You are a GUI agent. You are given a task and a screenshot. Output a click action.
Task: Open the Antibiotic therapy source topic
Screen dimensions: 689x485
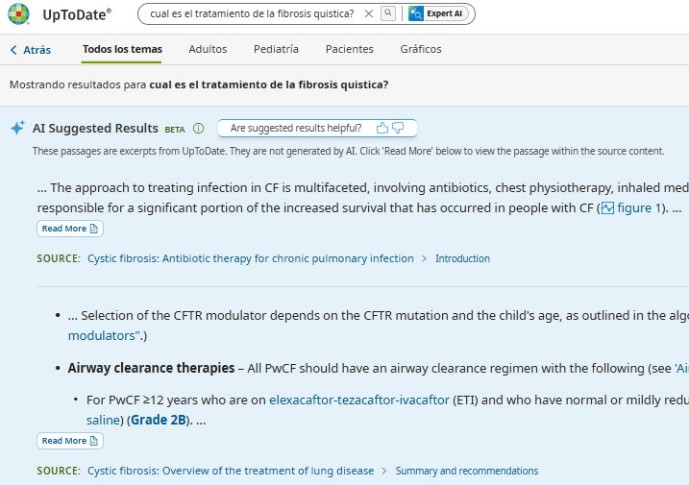pos(250,258)
